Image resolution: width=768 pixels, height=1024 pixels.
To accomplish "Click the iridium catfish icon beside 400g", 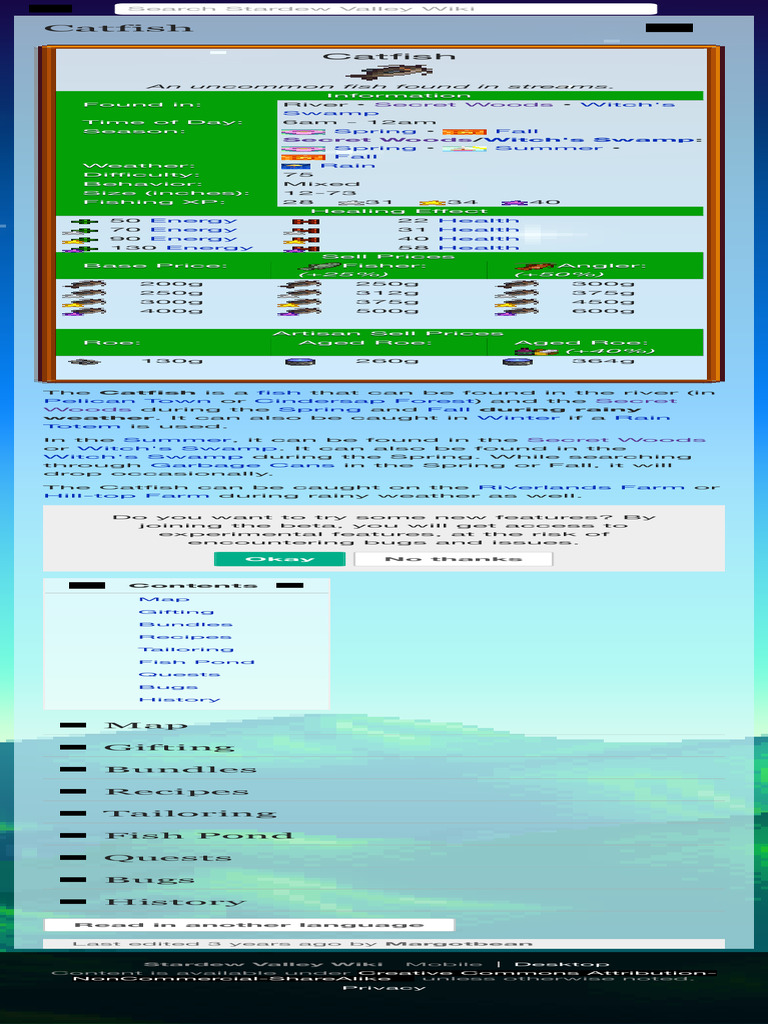I will coord(84,312).
